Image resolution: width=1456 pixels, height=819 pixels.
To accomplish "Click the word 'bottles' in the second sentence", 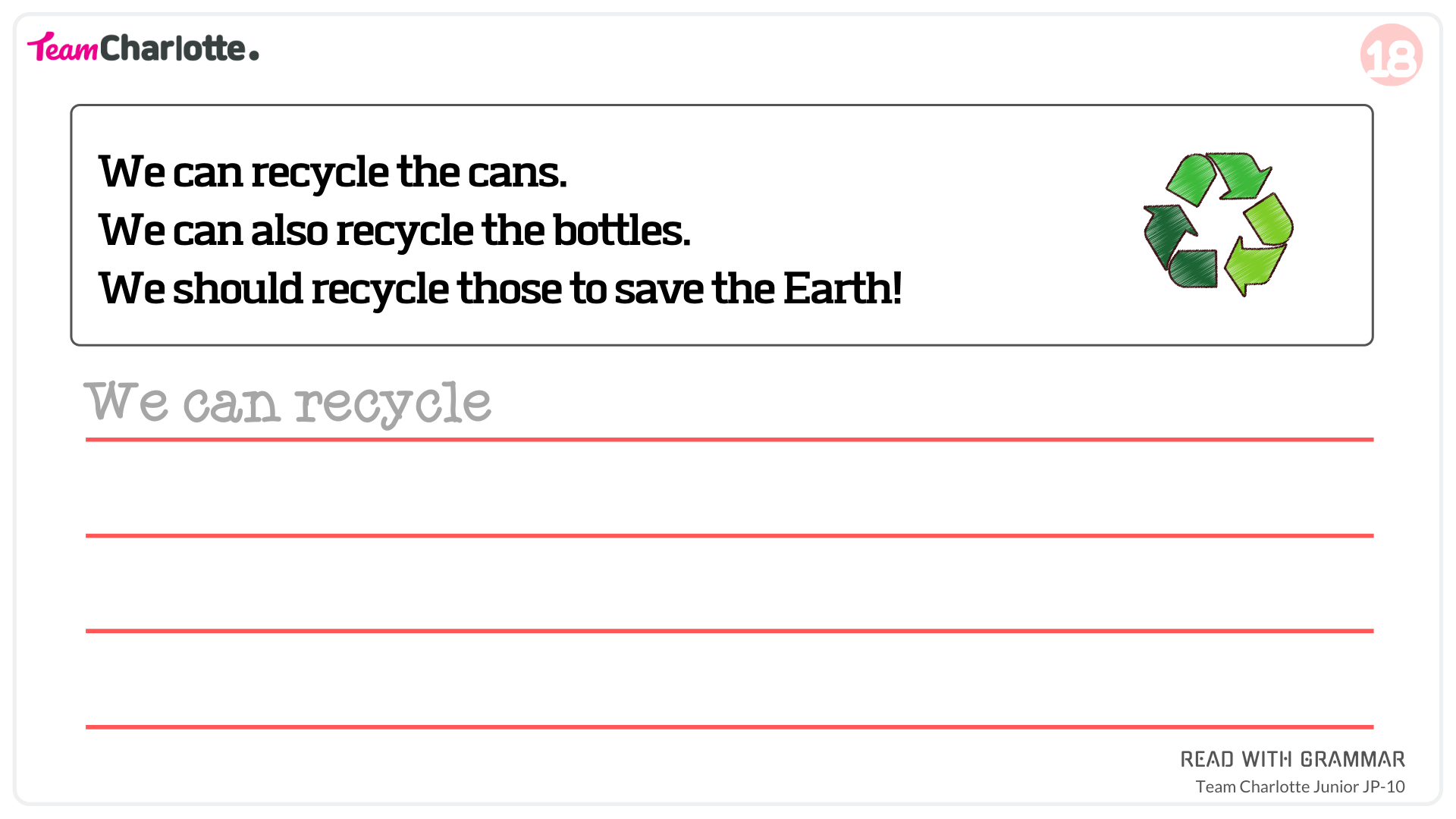I will [618, 230].
